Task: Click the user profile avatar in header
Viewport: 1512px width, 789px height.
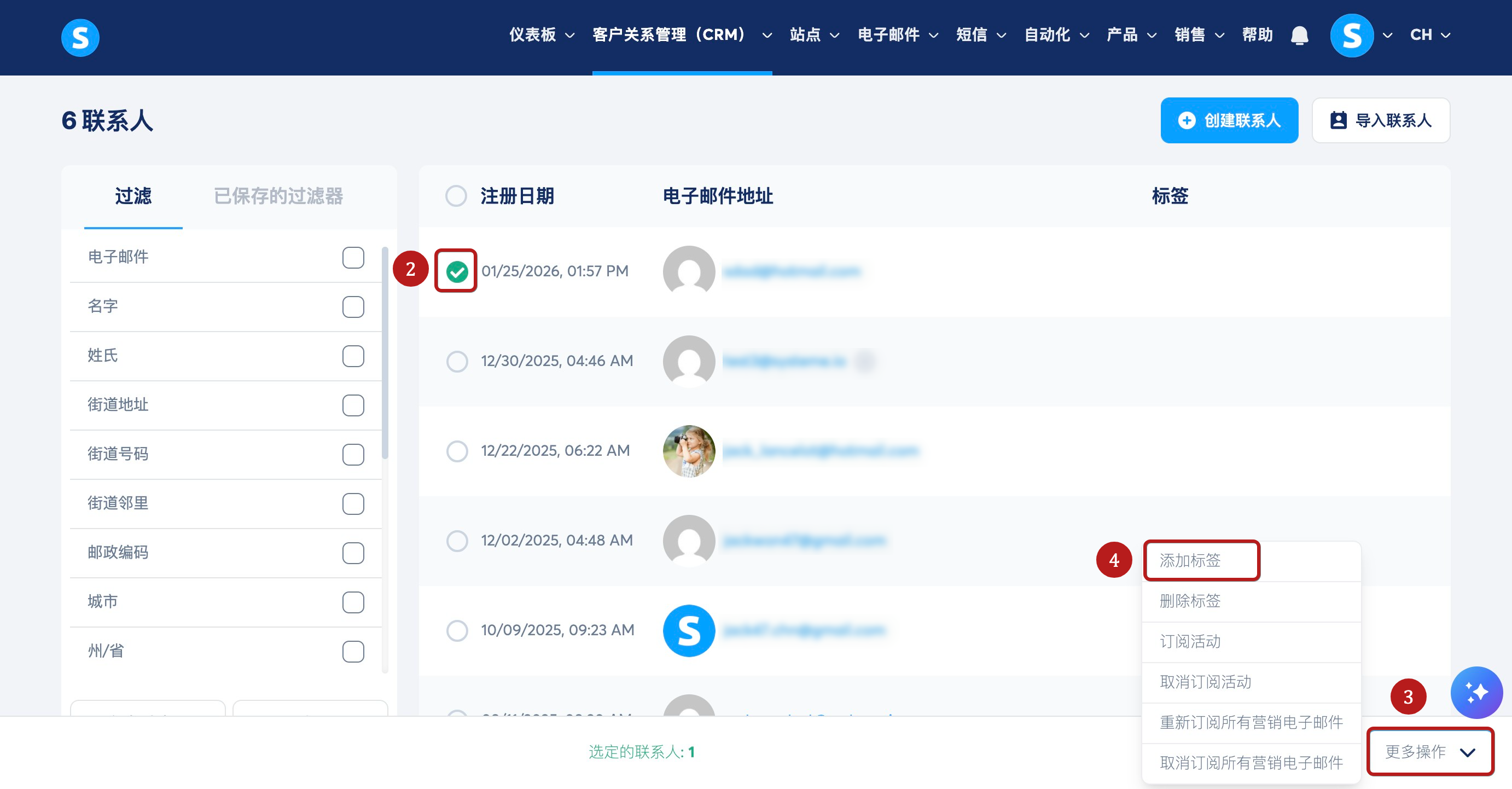Action: pos(1351,35)
